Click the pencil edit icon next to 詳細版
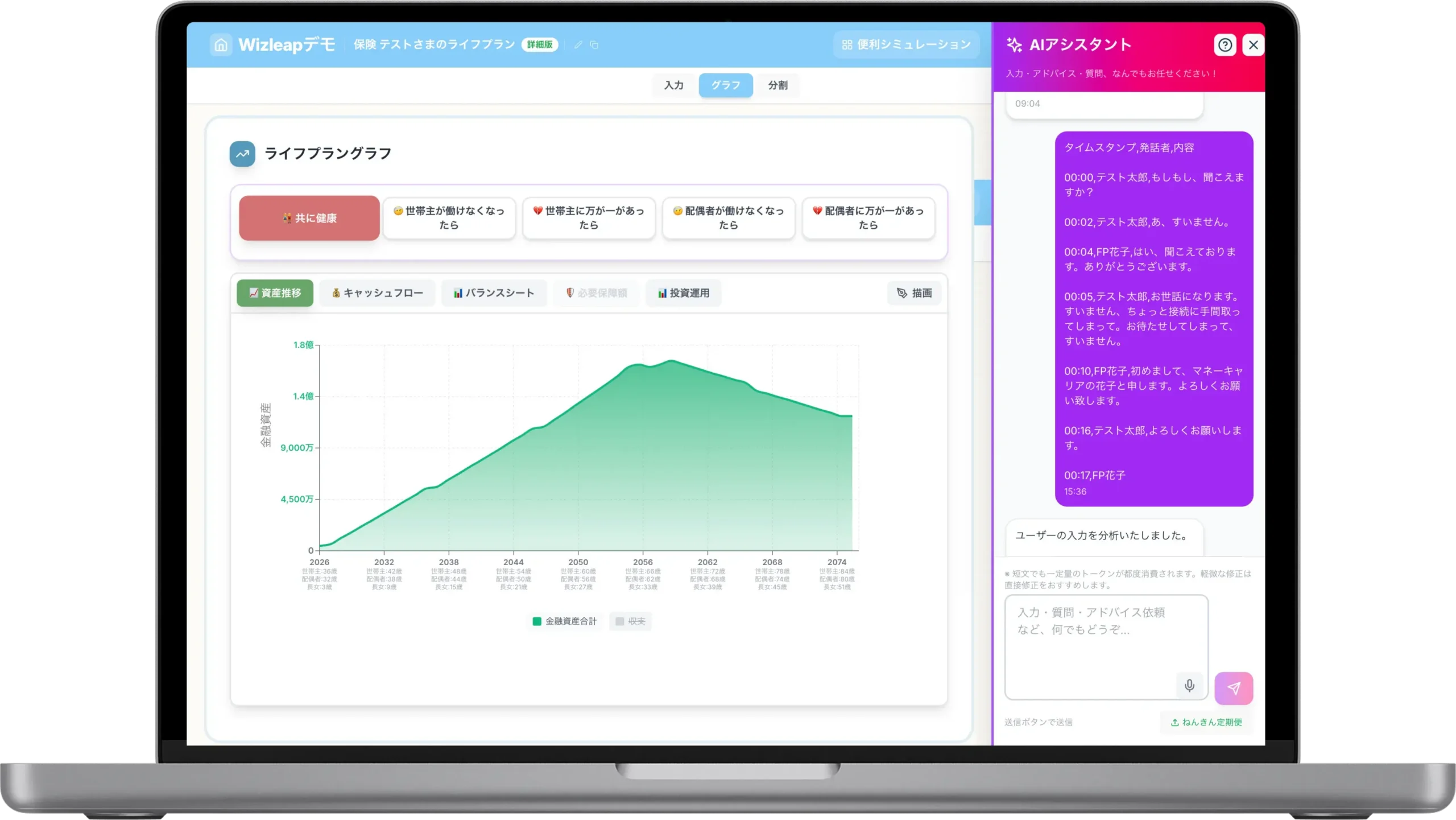This screenshot has width=1456, height=820. coord(578,44)
